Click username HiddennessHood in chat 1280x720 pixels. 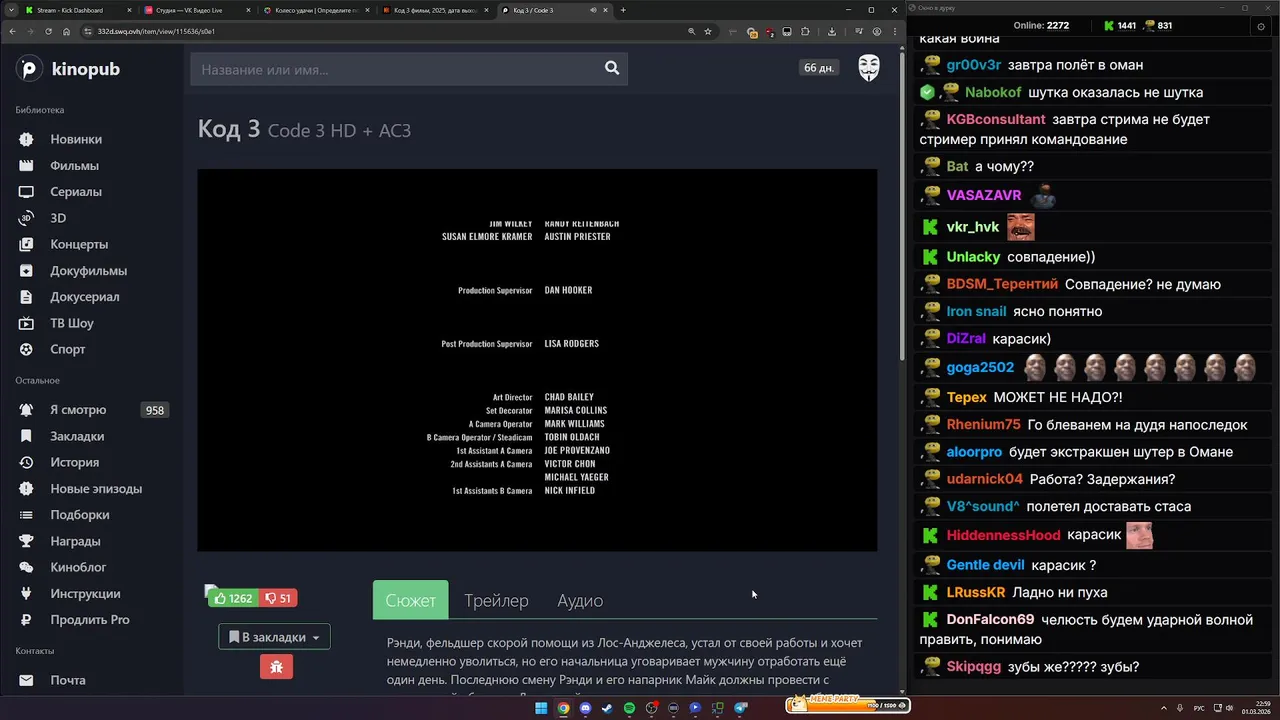(x=1003, y=535)
